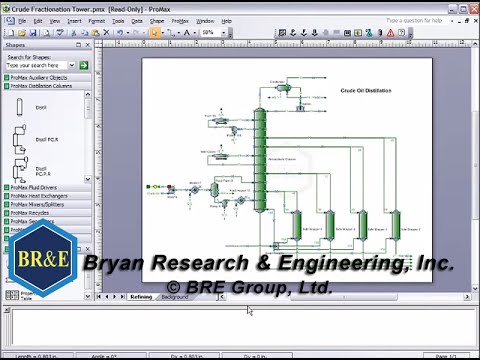Expand the ProMax Auxiliary Objects stencil

47,78
